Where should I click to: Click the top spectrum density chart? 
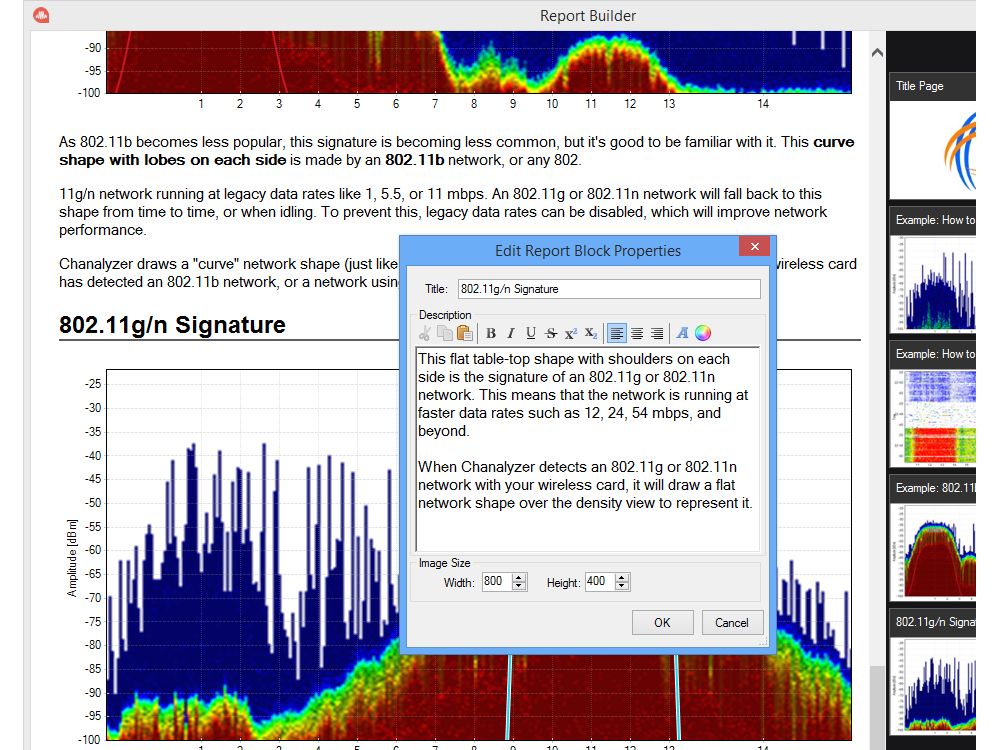tap(478, 62)
